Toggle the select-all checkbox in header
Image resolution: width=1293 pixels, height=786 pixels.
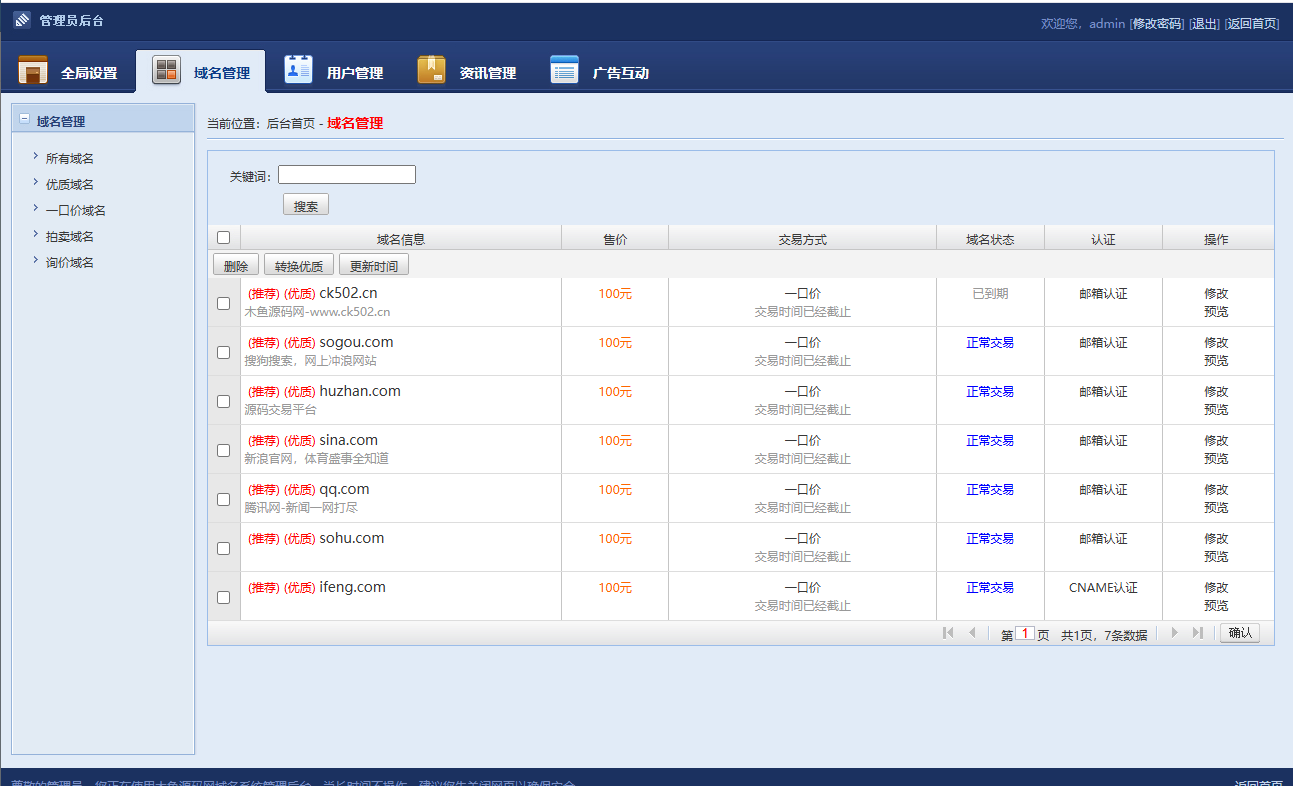[x=224, y=238]
